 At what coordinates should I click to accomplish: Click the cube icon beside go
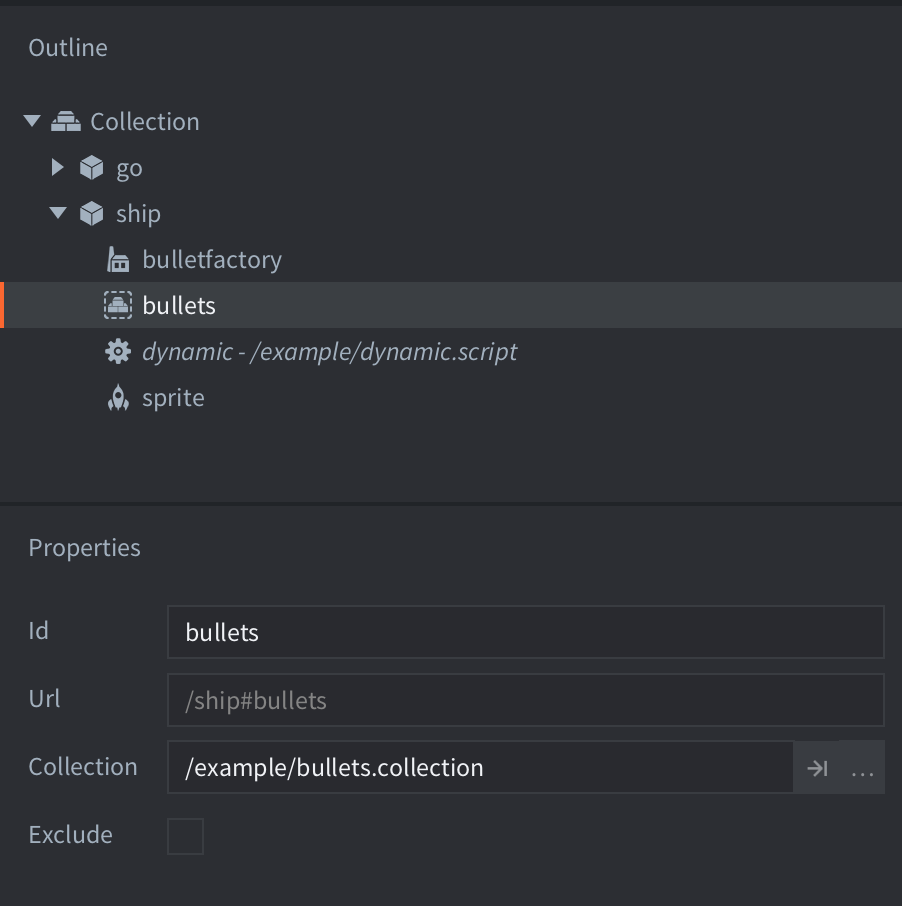coord(92,167)
